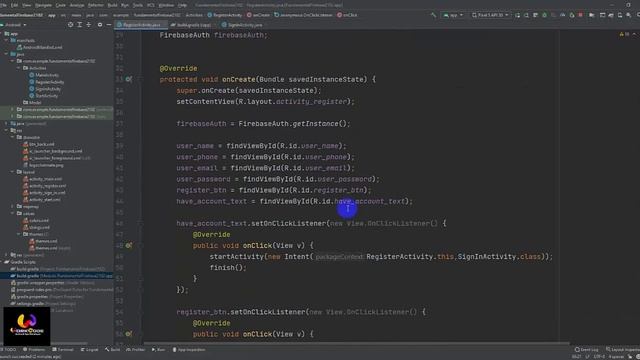Select activity_register.xml in the layout folder

click(x=44, y=186)
